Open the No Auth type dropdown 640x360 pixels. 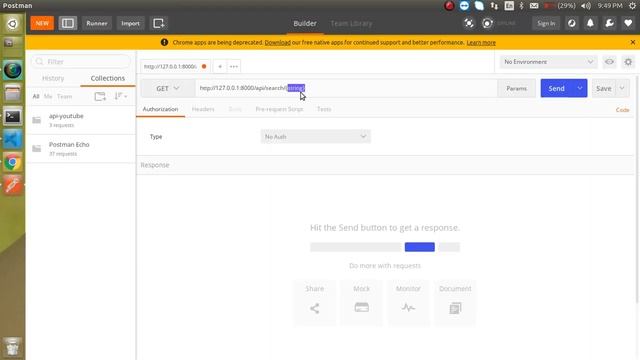tap(316, 136)
